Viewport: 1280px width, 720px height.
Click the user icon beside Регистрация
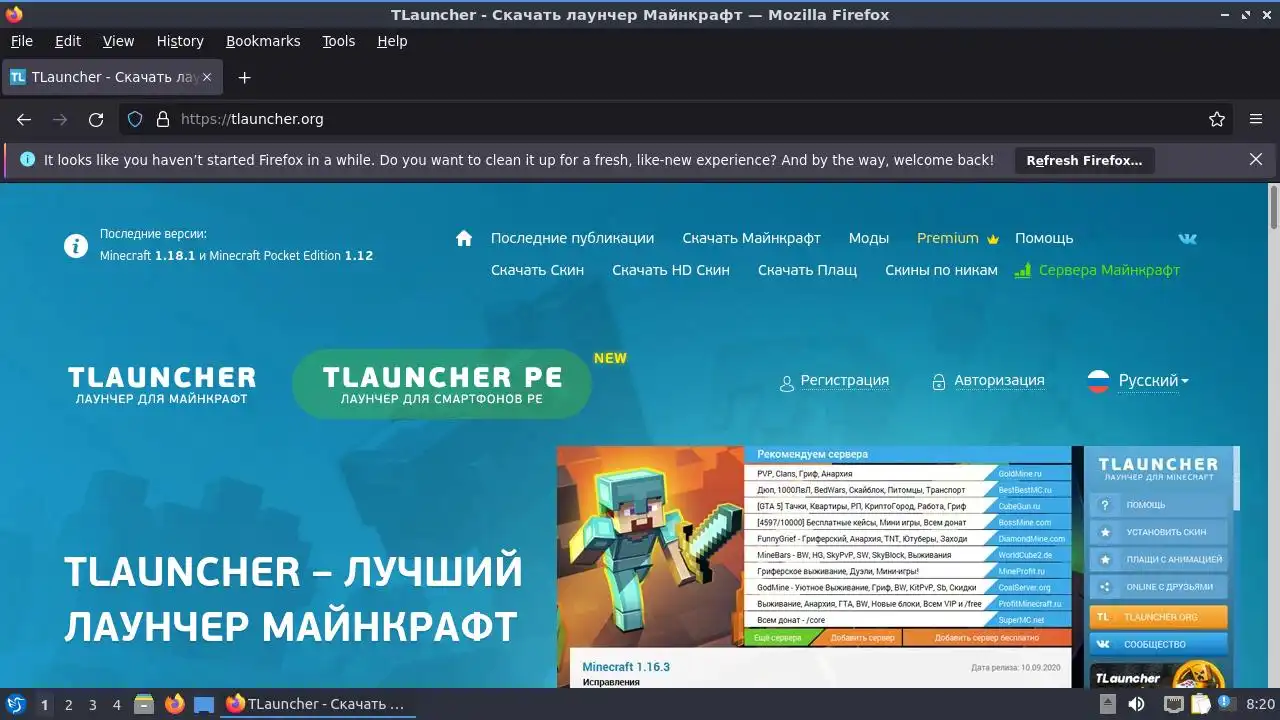[787, 382]
